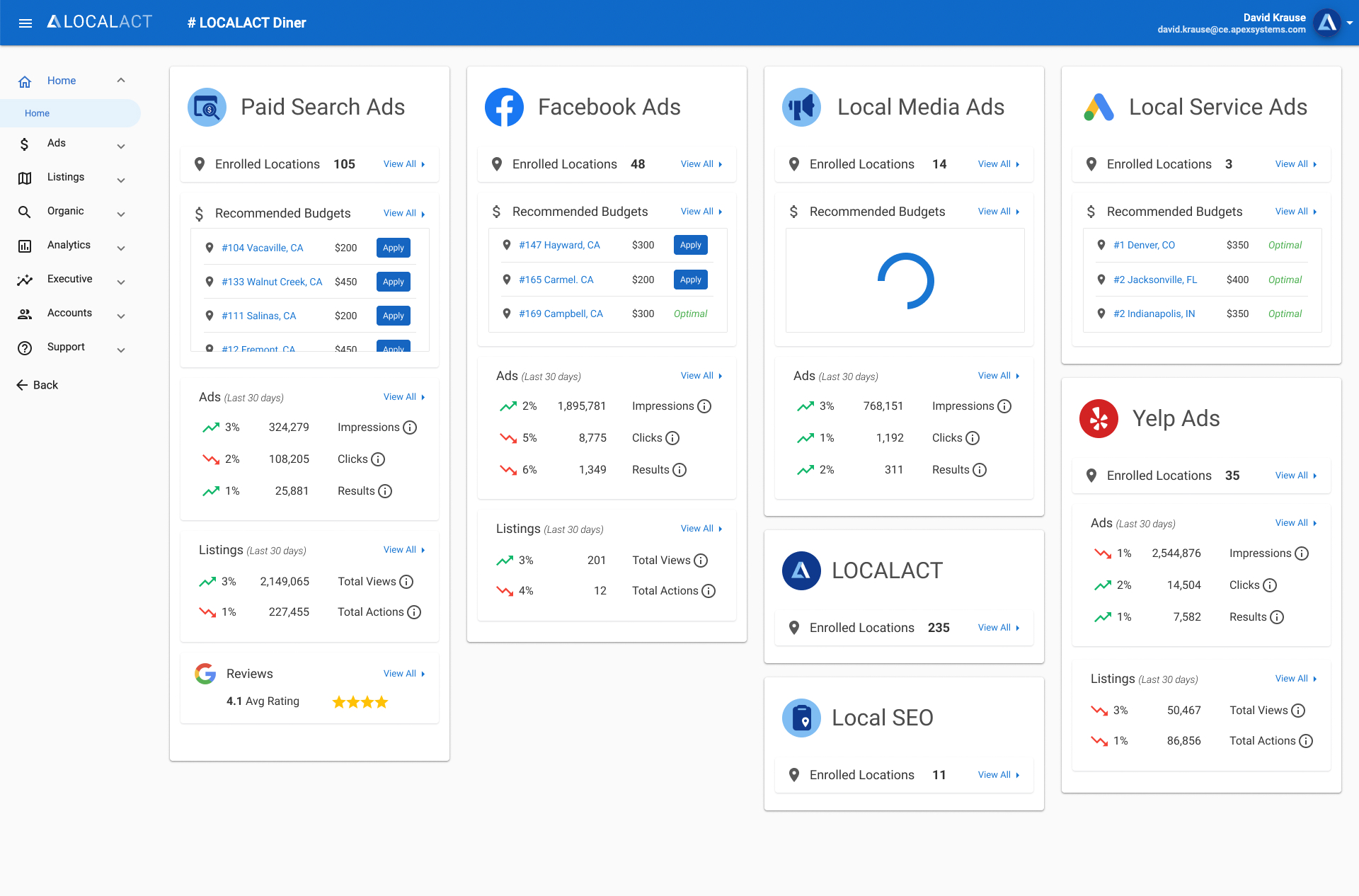Click the Accounts people icon in sidebar
This screenshot has height=896, width=1359.
25,314
